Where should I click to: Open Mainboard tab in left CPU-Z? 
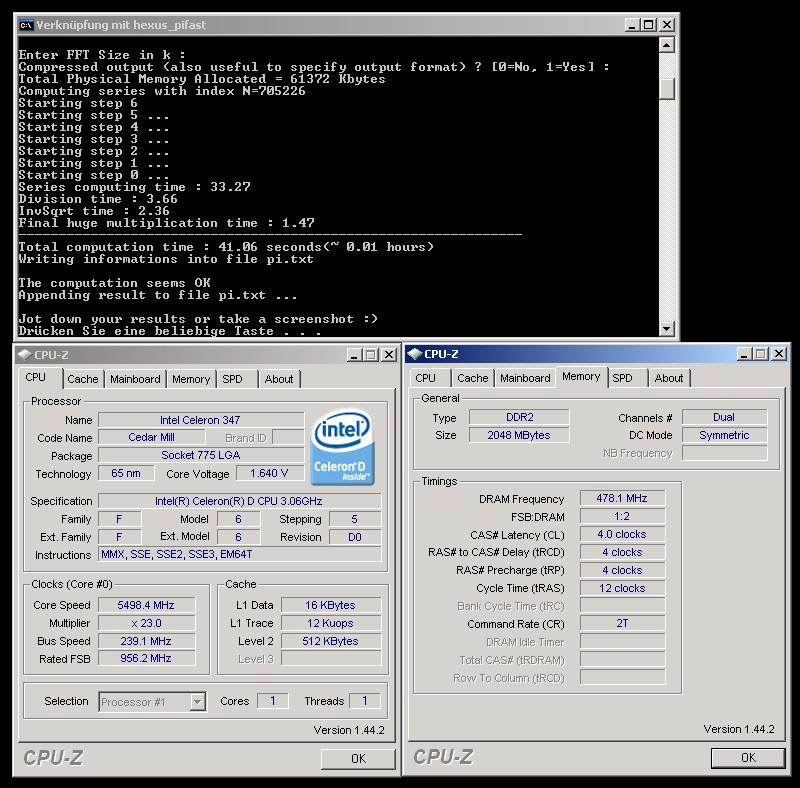point(135,379)
